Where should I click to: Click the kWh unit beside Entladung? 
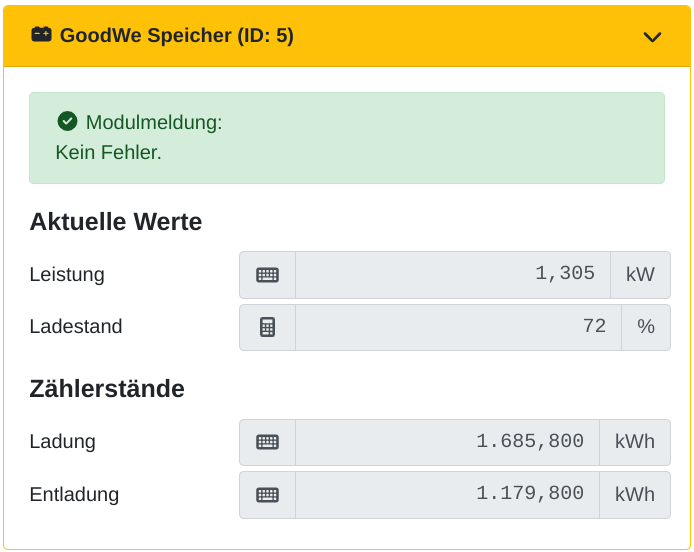click(635, 494)
